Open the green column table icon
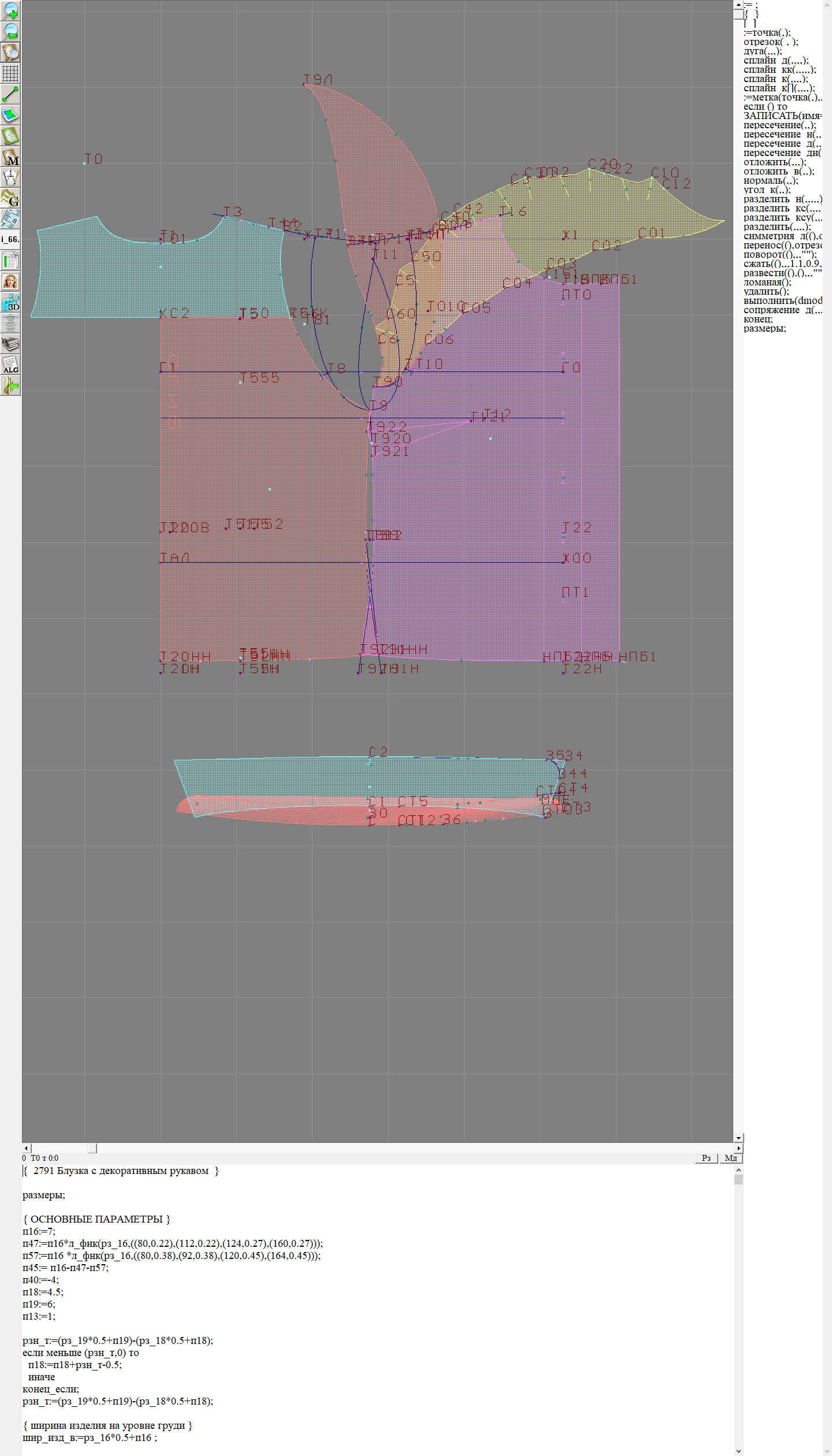This screenshot has width=832, height=1456. coord(10,261)
